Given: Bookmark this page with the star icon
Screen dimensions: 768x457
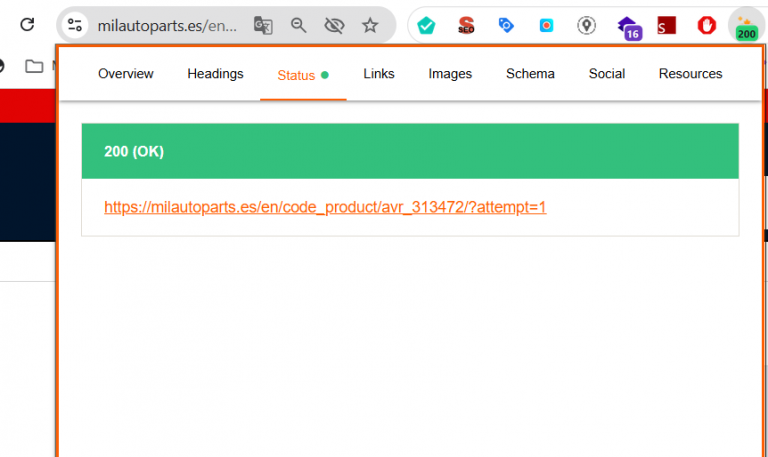Looking at the screenshot, I should pos(370,25).
